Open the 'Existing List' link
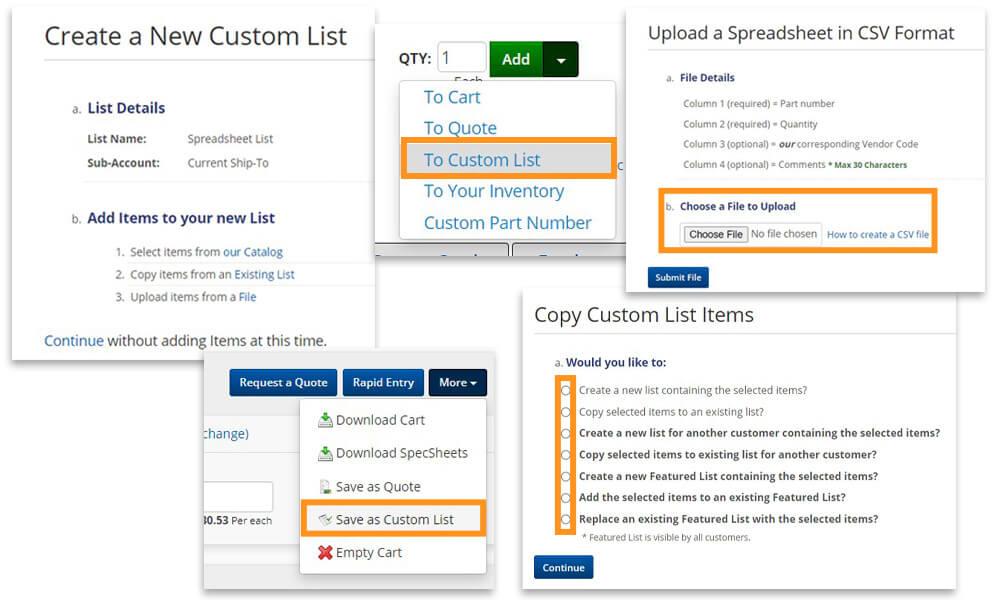This screenshot has height=600, width=1000. 264,274
